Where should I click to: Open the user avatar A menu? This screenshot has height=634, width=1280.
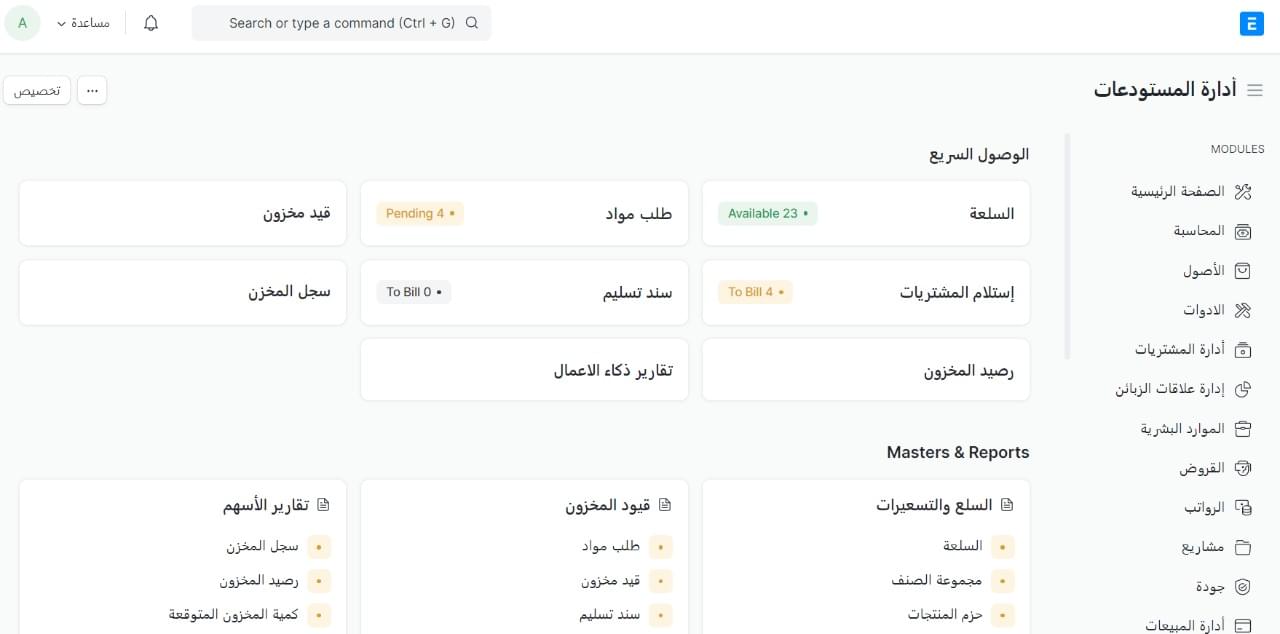23,22
